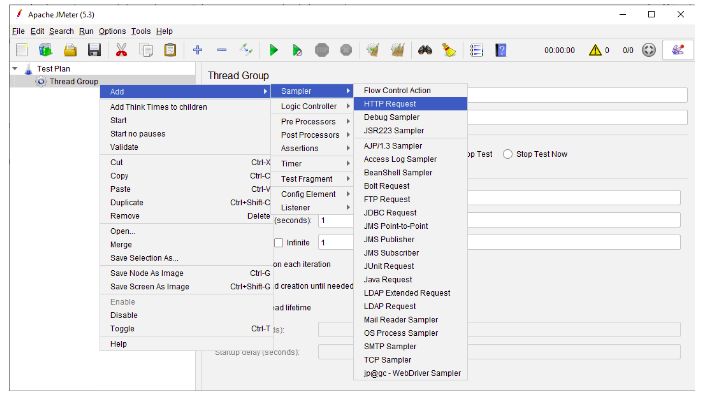Select Duplicate in context menu
The width and height of the screenshot is (701, 398).
186,203
